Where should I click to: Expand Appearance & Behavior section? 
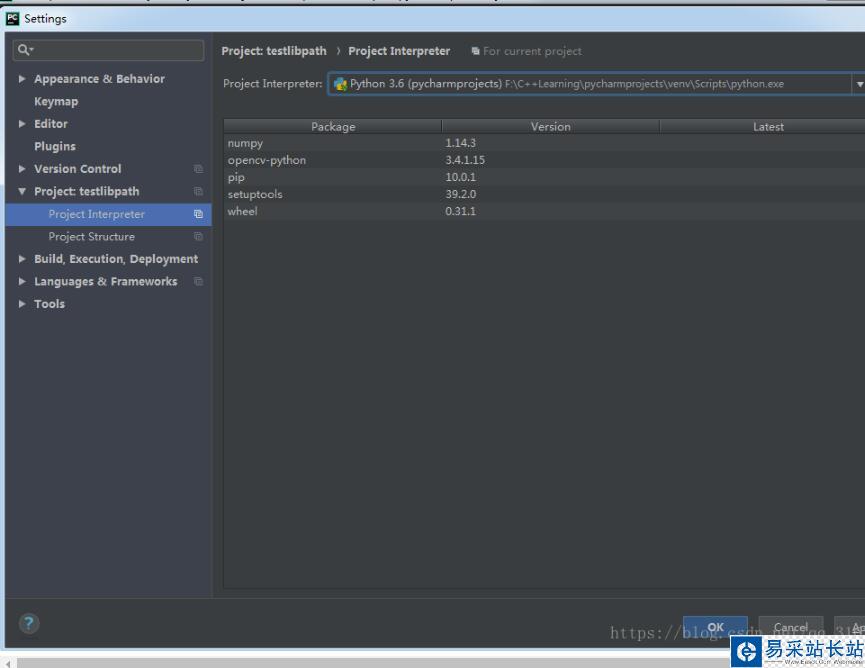pyautogui.click(x=22, y=79)
